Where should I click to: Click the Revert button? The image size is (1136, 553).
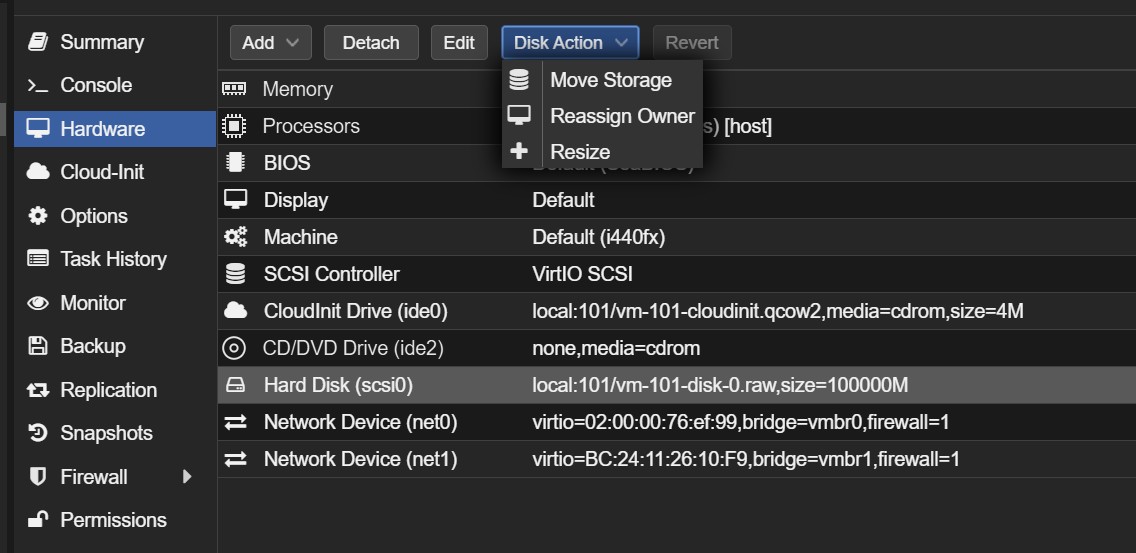(x=692, y=43)
